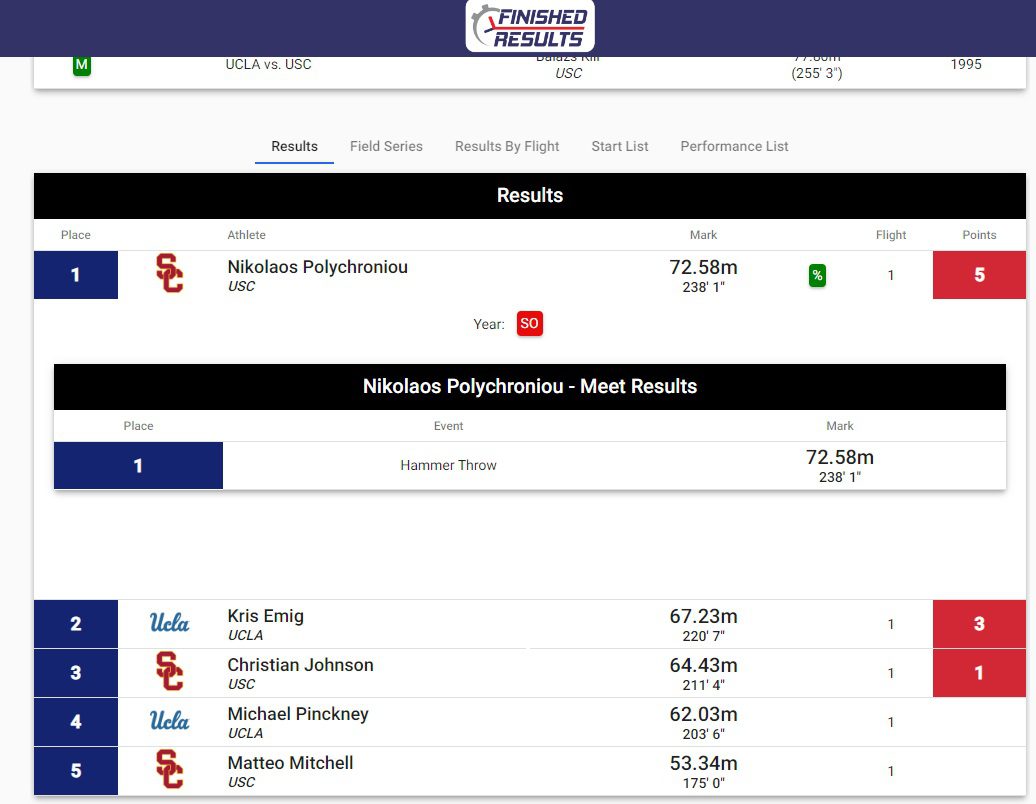
Task: Click the place 3 cell
Action: tap(76, 673)
